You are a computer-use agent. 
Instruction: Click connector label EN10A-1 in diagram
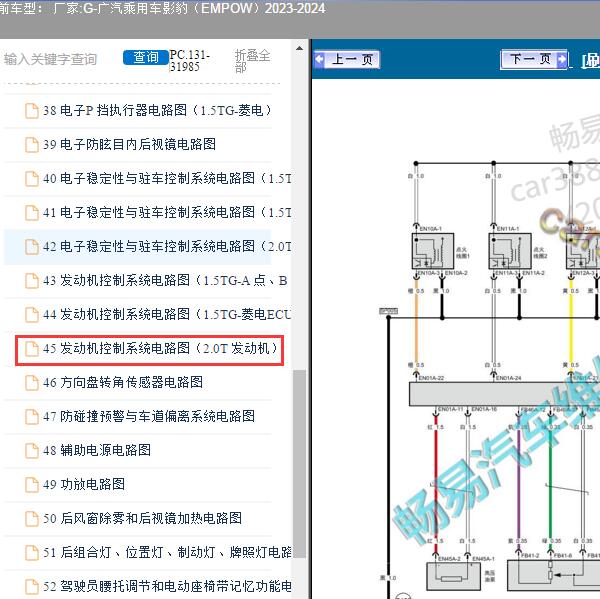430,229
